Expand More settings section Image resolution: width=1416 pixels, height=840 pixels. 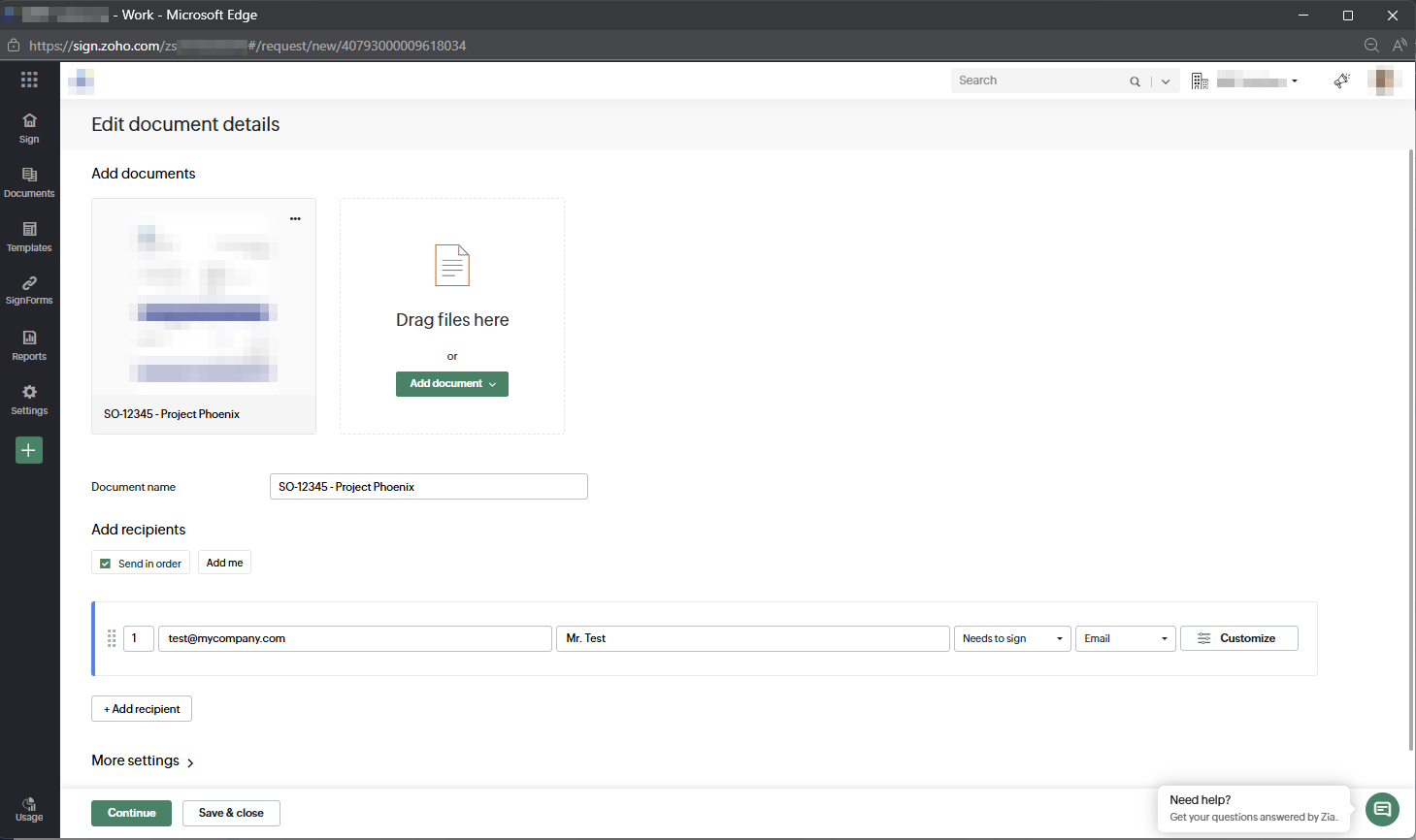pyautogui.click(x=143, y=760)
